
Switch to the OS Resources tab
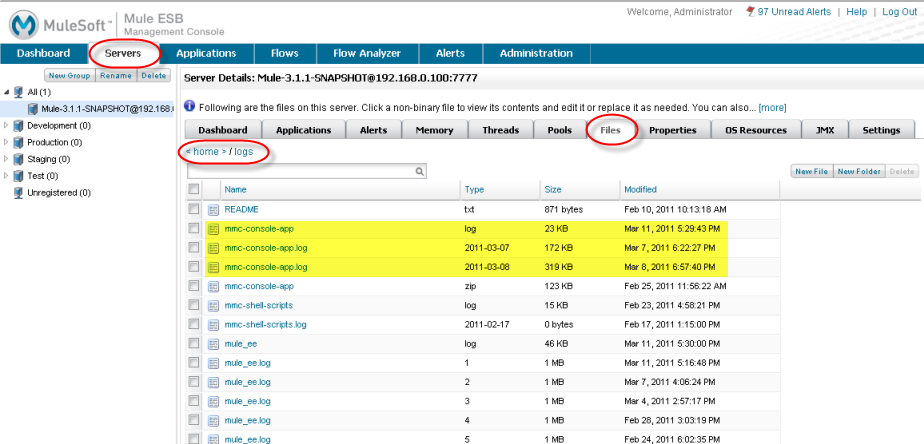coord(757,130)
